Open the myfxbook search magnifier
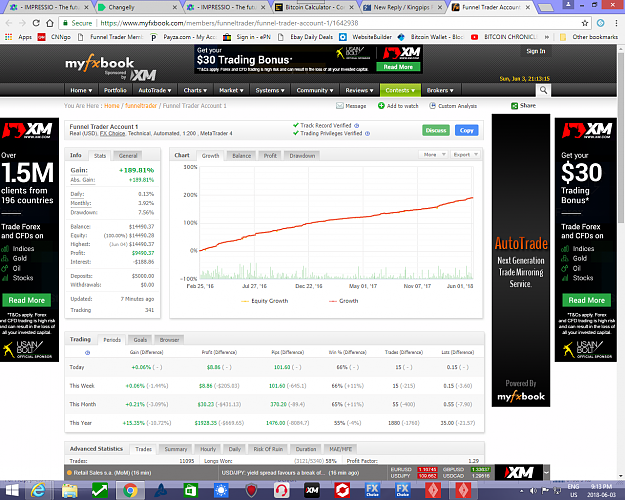The height and width of the screenshot is (500, 625). 543,90
